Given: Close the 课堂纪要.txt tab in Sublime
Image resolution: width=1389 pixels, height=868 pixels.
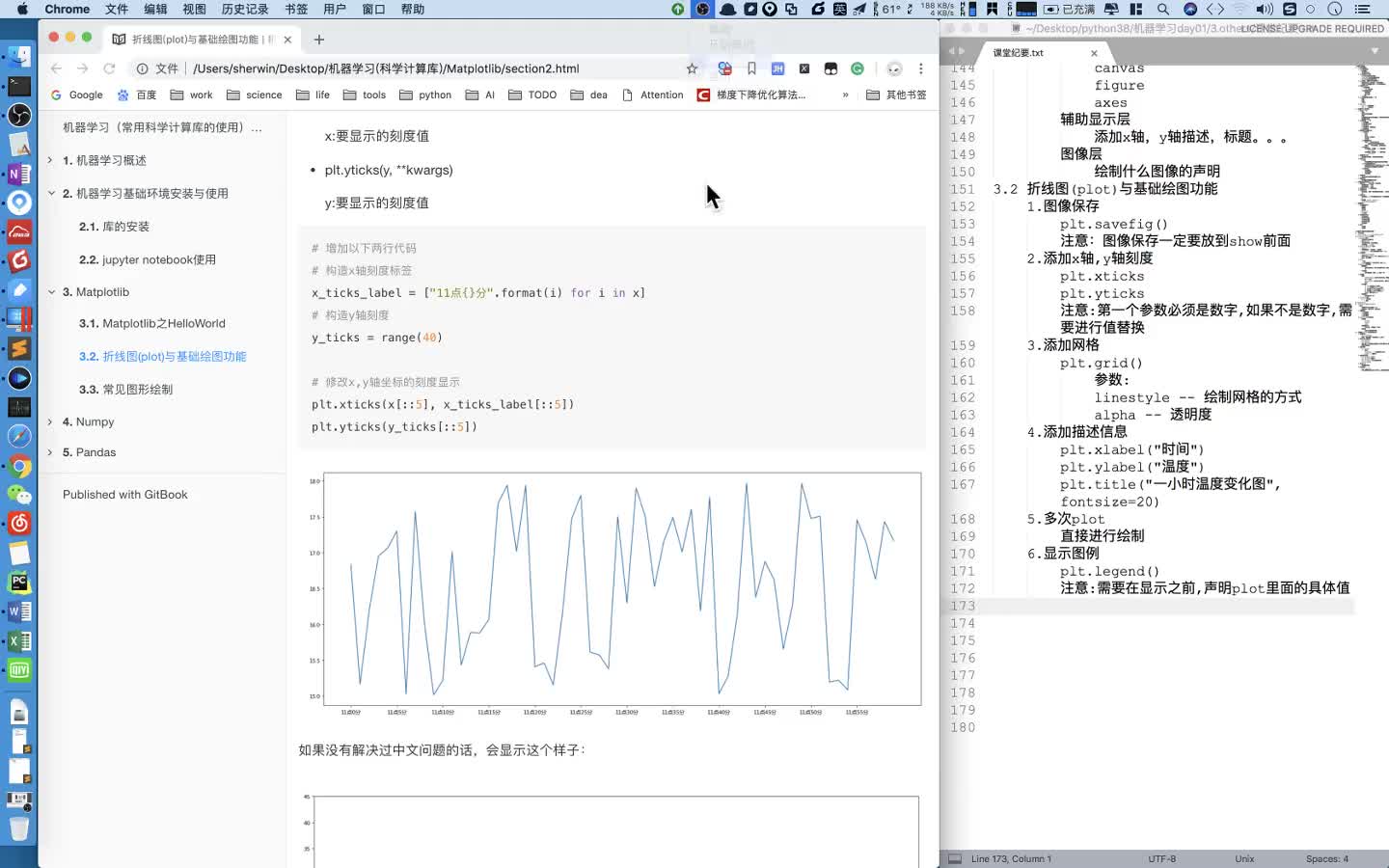Looking at the screenshot, I should 1094,53.
